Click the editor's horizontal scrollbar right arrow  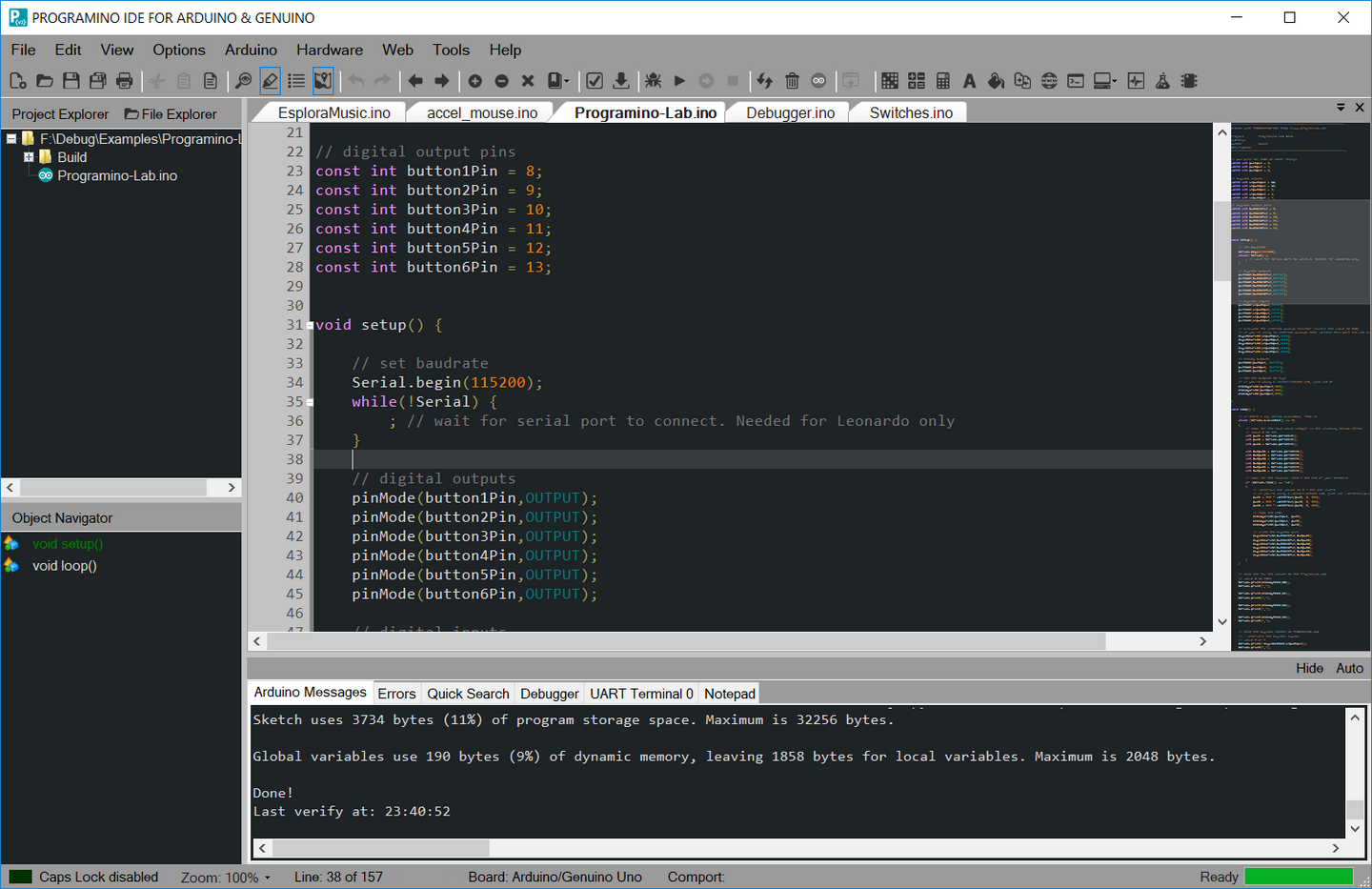tap(1202, 641)
